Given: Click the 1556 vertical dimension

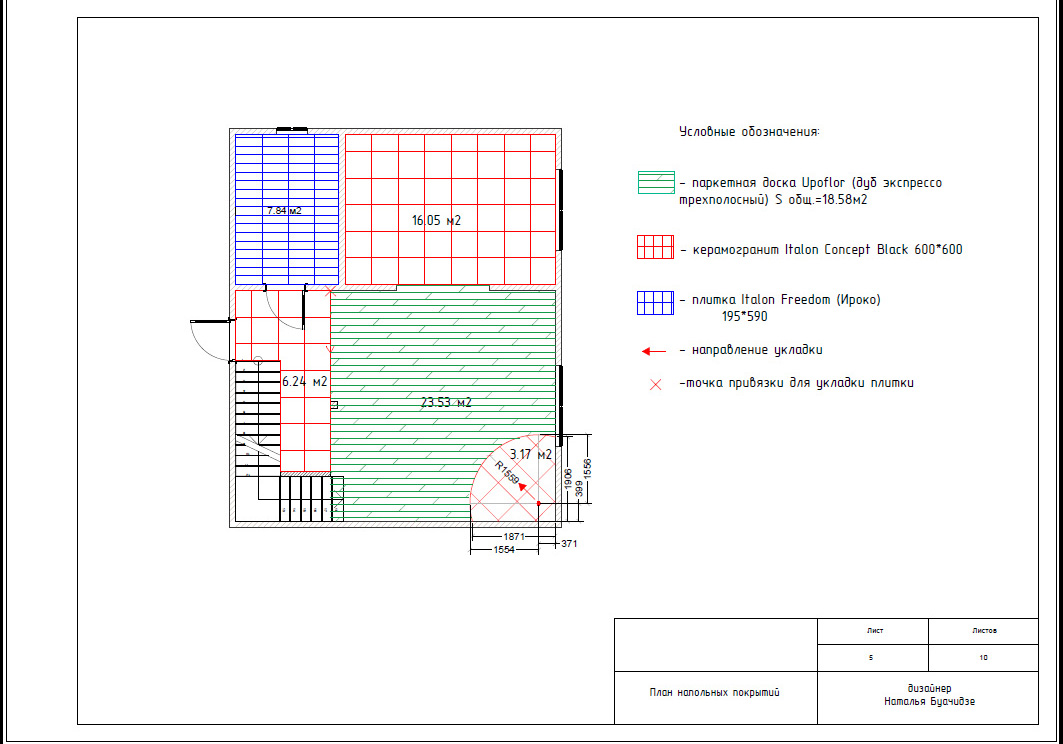Looking at the screenshot, I should (587, 469).
